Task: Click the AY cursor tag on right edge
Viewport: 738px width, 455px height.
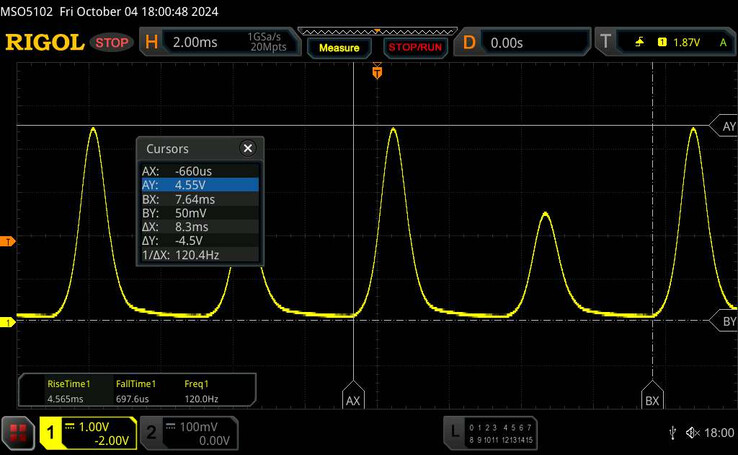Action: (727, 126)
